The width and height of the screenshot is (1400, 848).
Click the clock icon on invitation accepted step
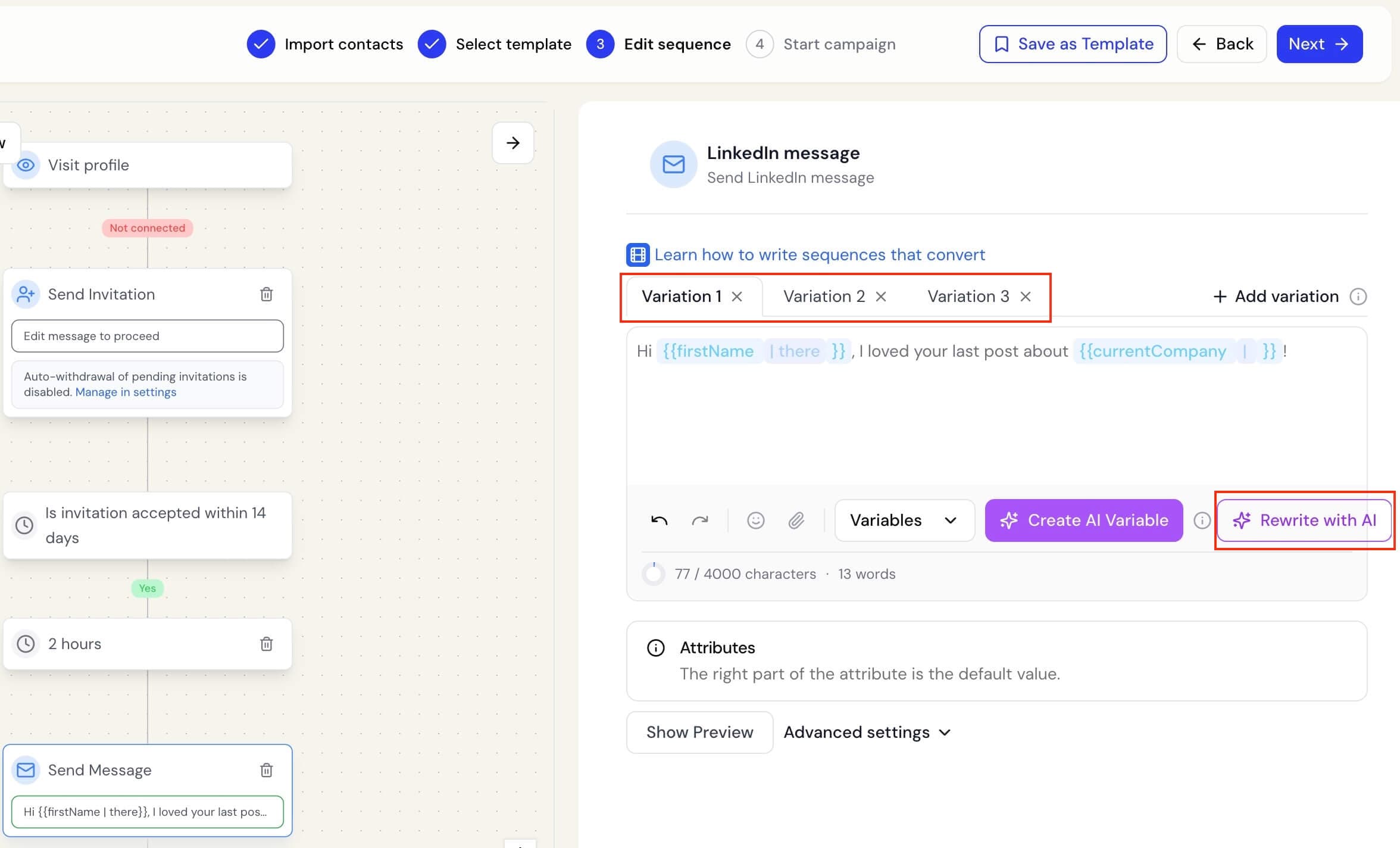coord(24,525)
